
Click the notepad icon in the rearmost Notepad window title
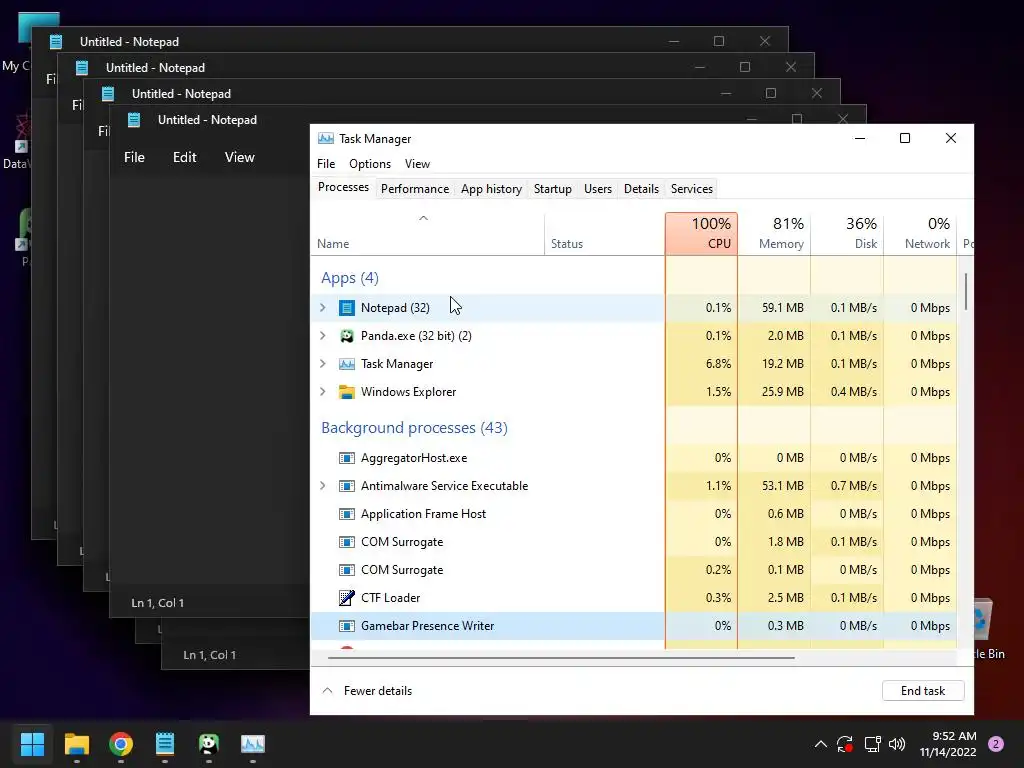tap(56, 42)
